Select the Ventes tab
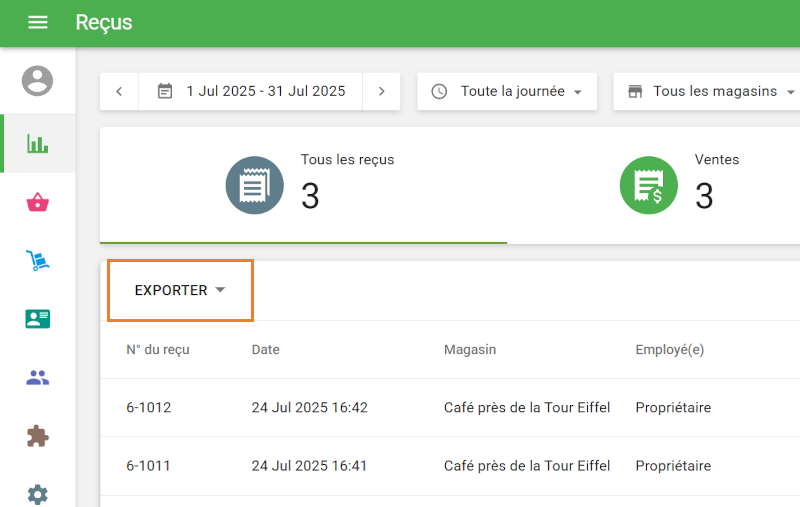800x507 pixels. point(680,185)
